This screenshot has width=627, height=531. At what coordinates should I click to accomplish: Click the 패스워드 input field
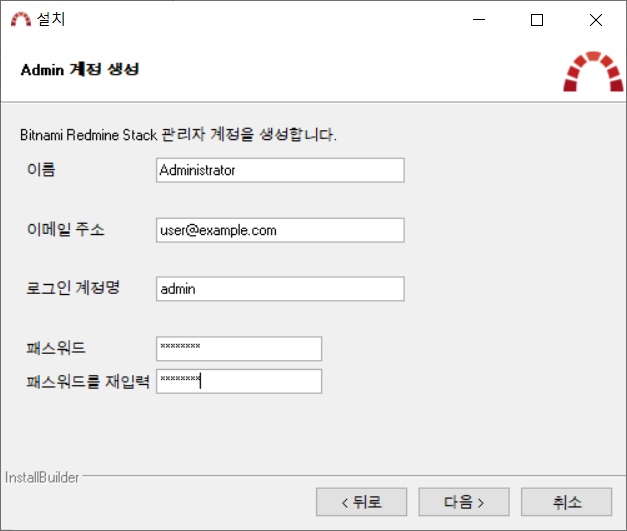239,349
